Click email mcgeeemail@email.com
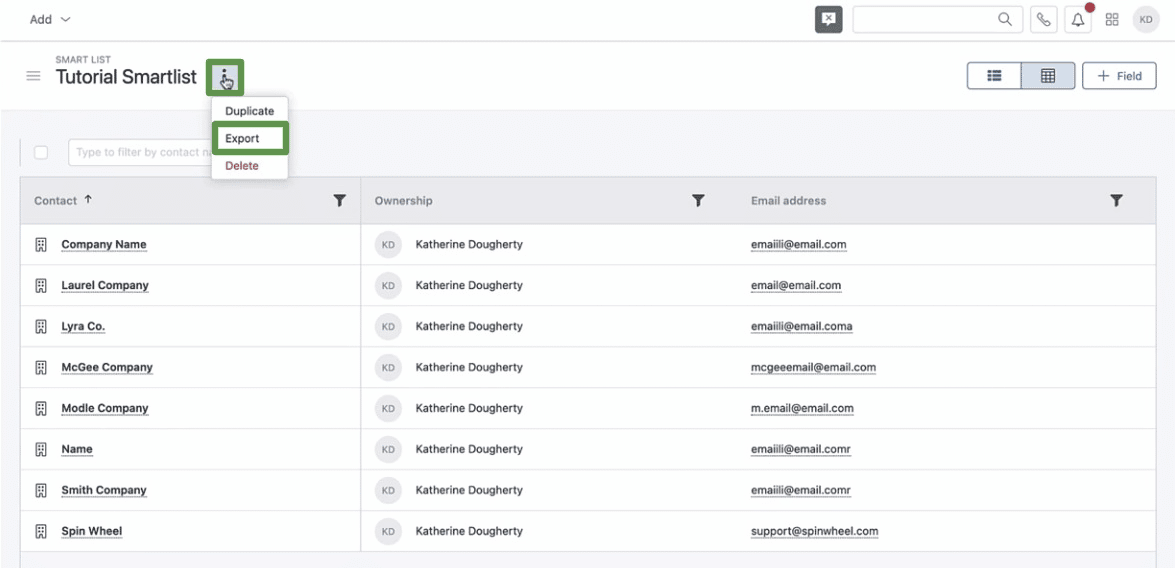This screenshot has width=1175, height=568. 813,367
